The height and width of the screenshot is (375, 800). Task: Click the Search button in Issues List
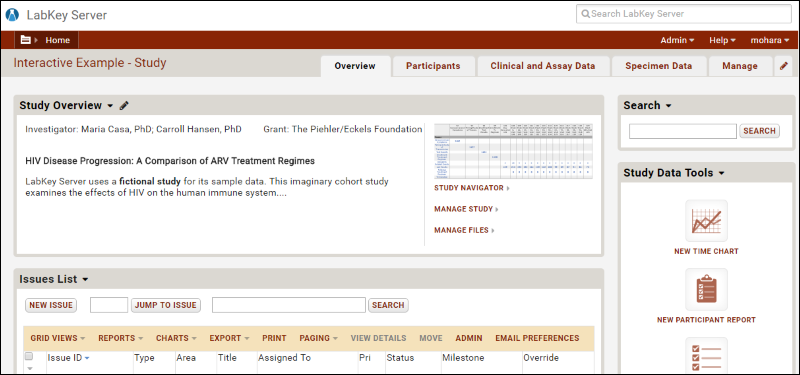tap(388, 305)
